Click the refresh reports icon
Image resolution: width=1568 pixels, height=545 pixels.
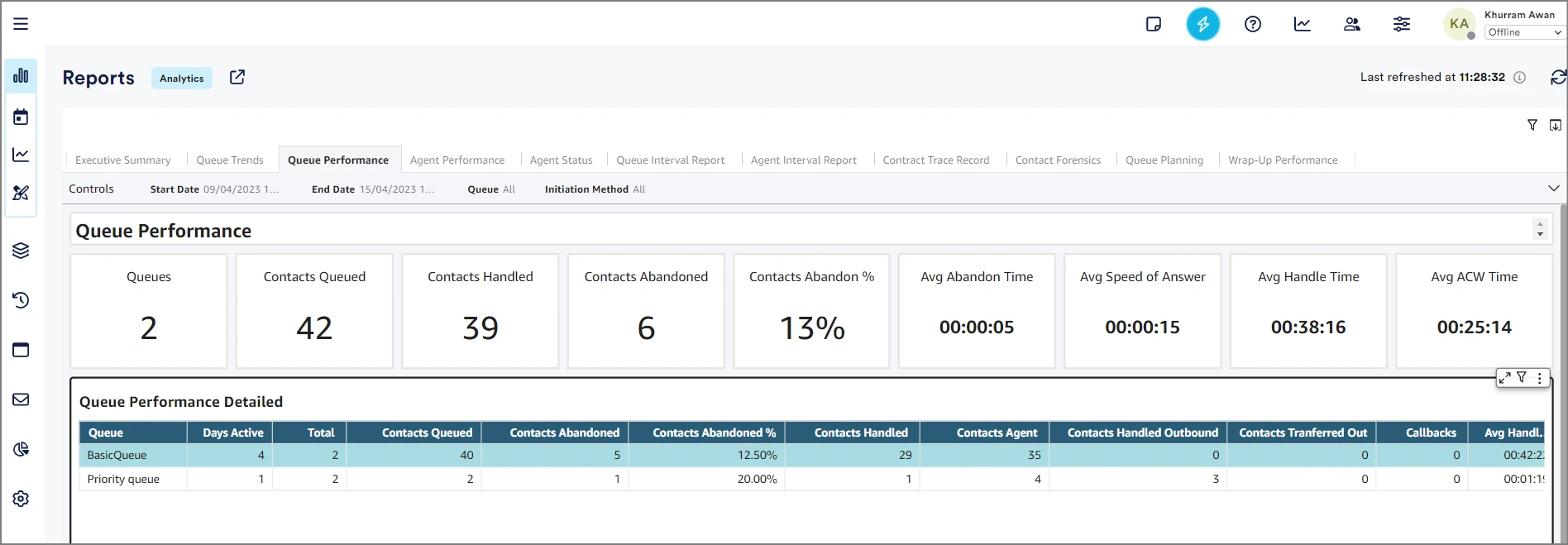[1557, 77]
